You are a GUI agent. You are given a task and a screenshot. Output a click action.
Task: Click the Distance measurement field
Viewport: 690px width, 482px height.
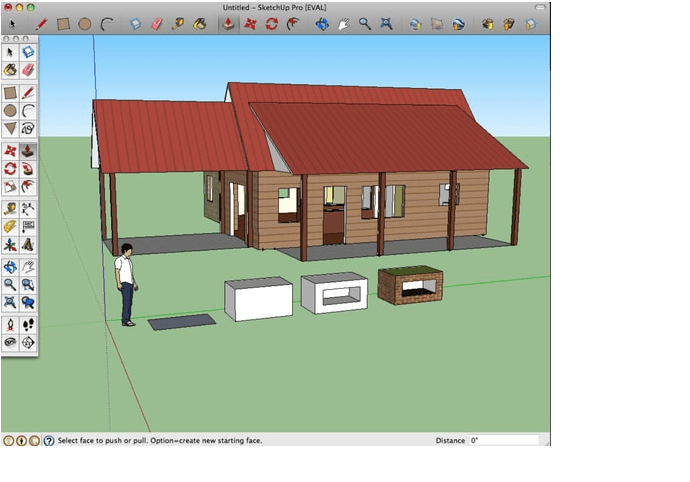pos(504,440)
